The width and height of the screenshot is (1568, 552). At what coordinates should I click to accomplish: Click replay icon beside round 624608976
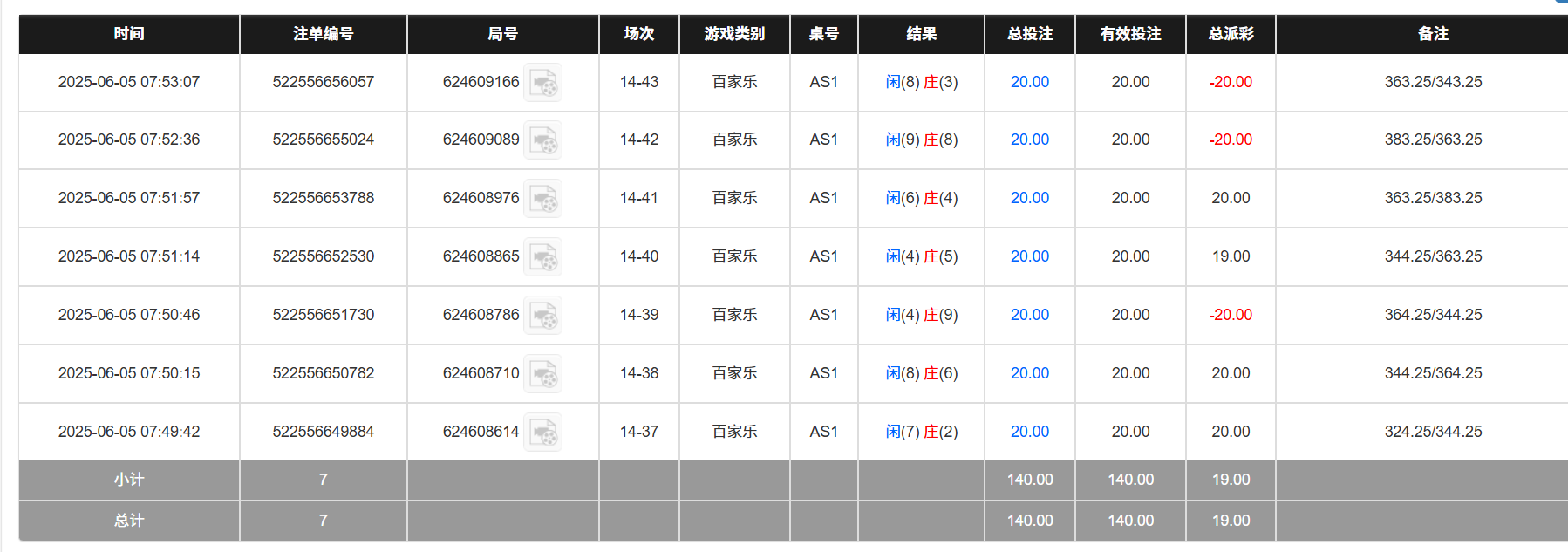click(x=542, y=199)
